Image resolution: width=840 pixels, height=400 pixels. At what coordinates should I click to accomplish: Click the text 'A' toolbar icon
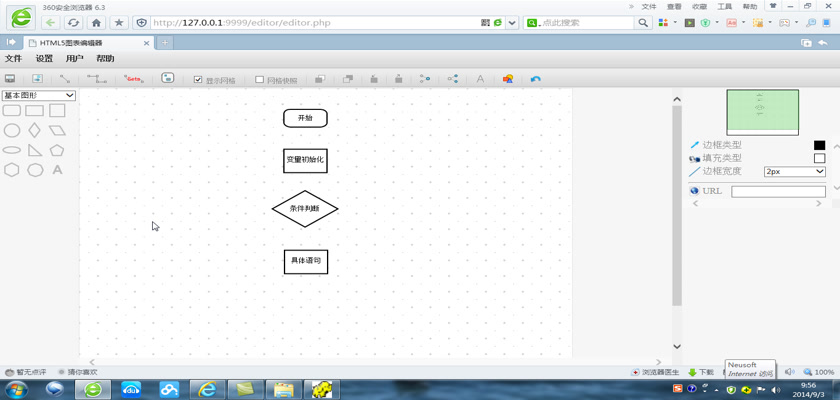480,79
